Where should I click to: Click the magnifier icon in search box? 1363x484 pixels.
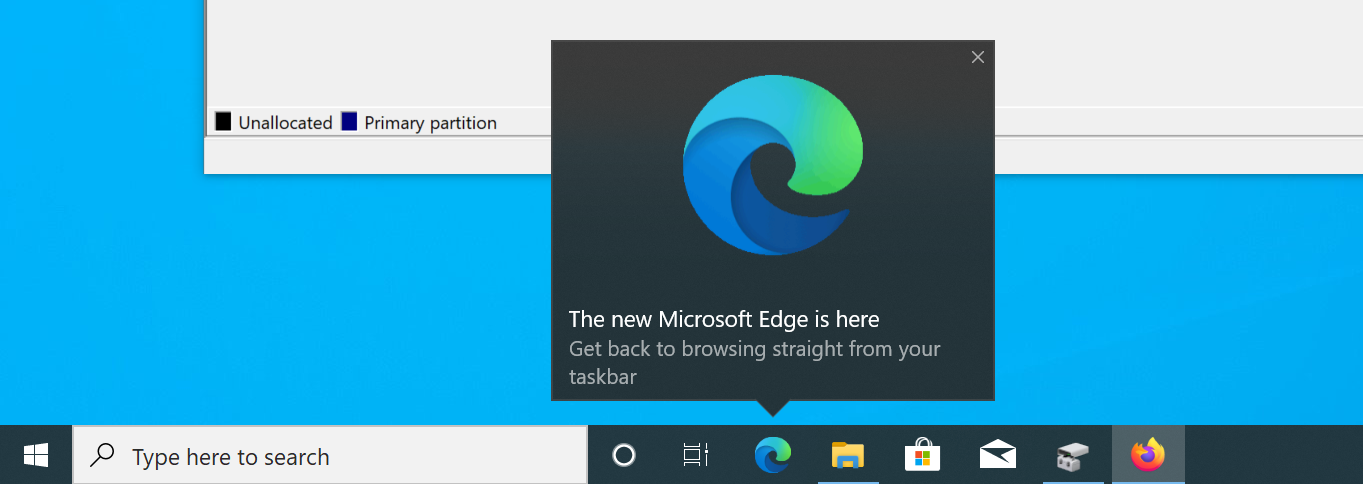[x=101, y=456]
